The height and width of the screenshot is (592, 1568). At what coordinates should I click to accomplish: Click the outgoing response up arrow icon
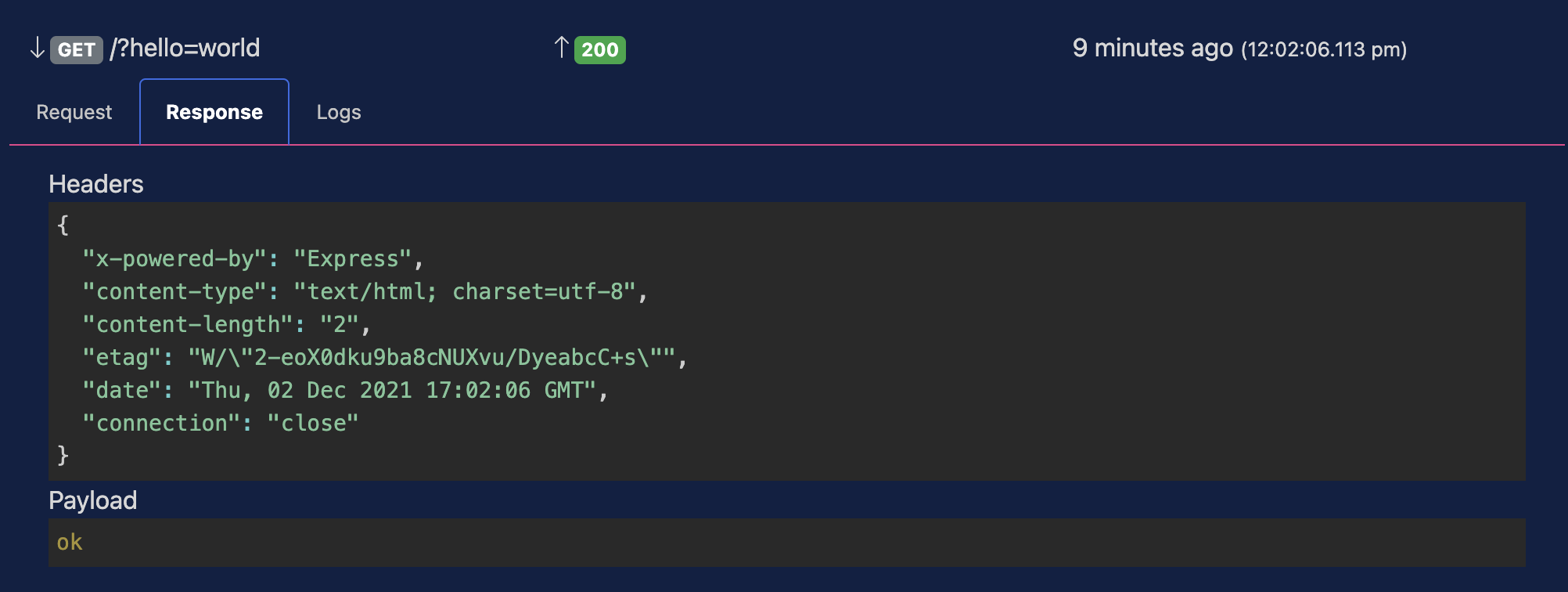[x=561, y=48]
